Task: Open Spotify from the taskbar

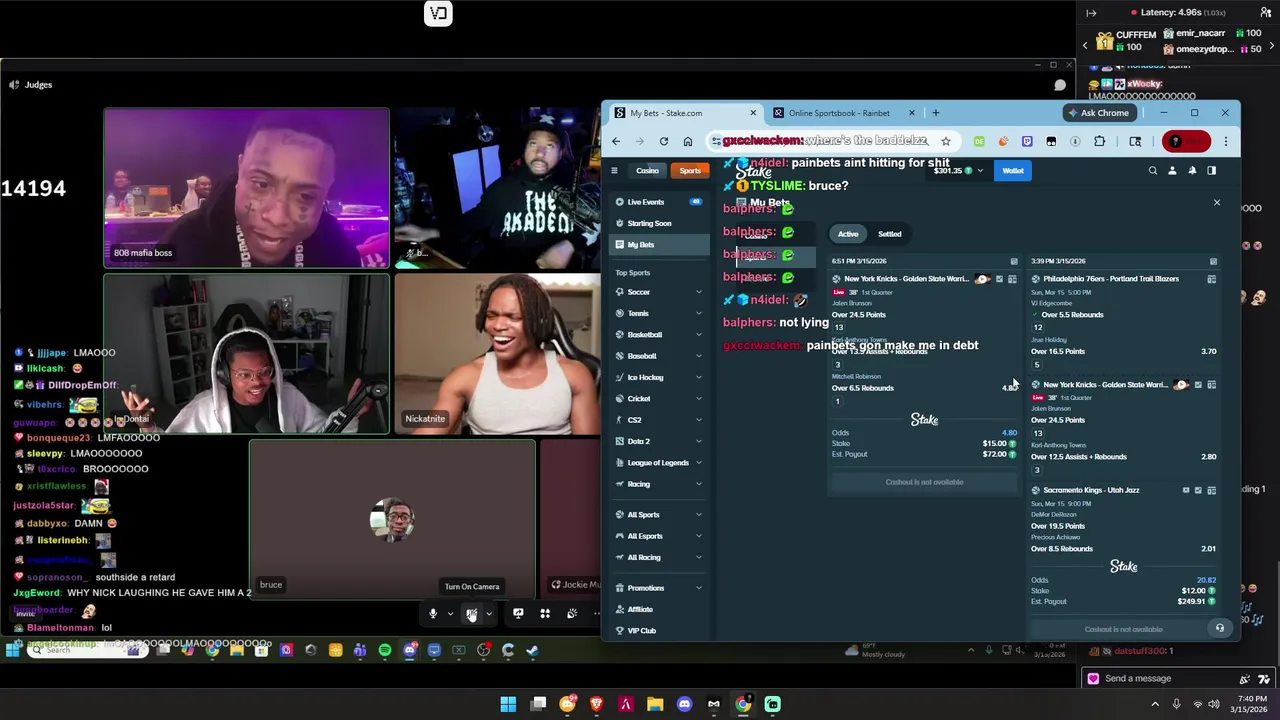Action: click(385, 651)
